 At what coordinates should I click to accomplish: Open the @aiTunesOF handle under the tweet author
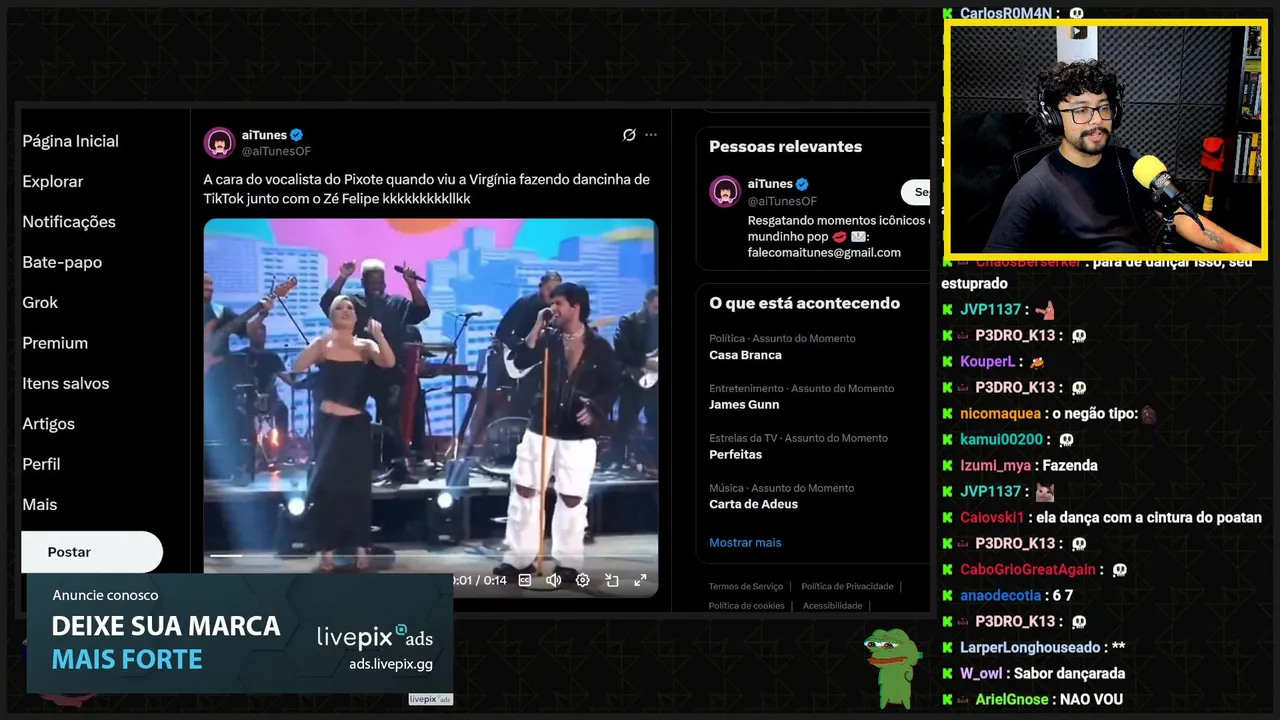tap(276, 151)
